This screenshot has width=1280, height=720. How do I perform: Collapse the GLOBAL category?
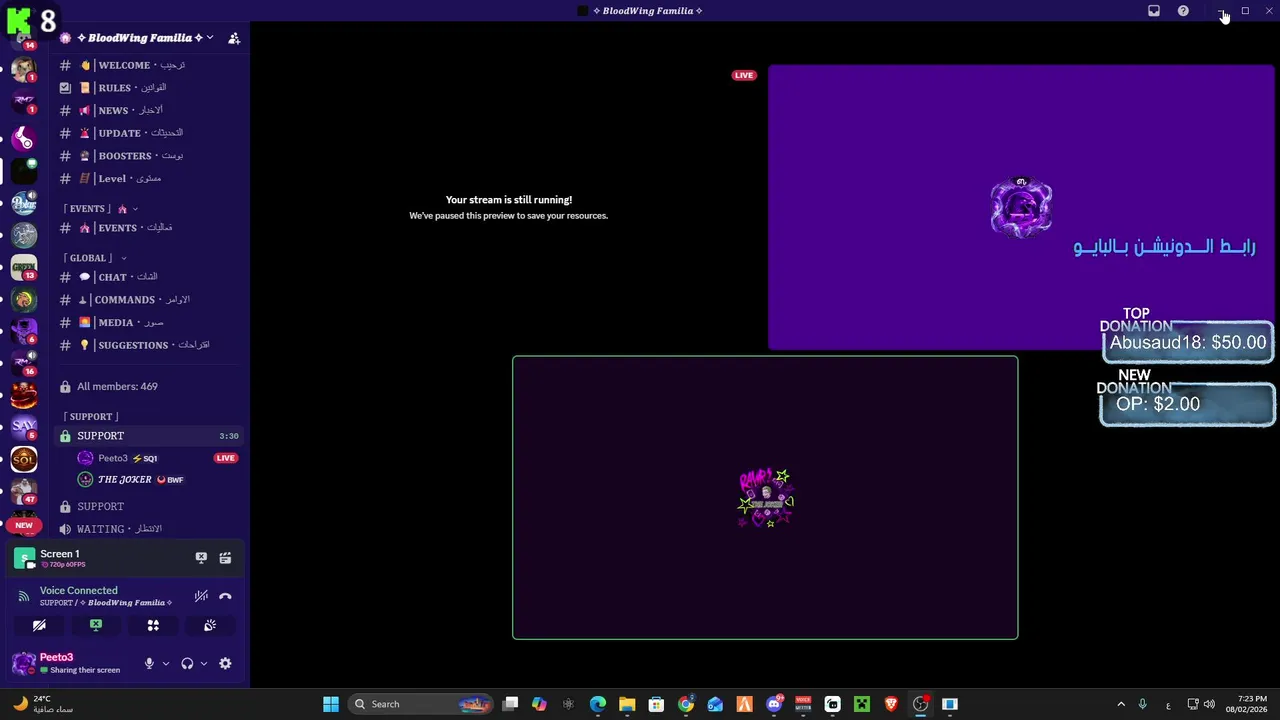[94, 258]
